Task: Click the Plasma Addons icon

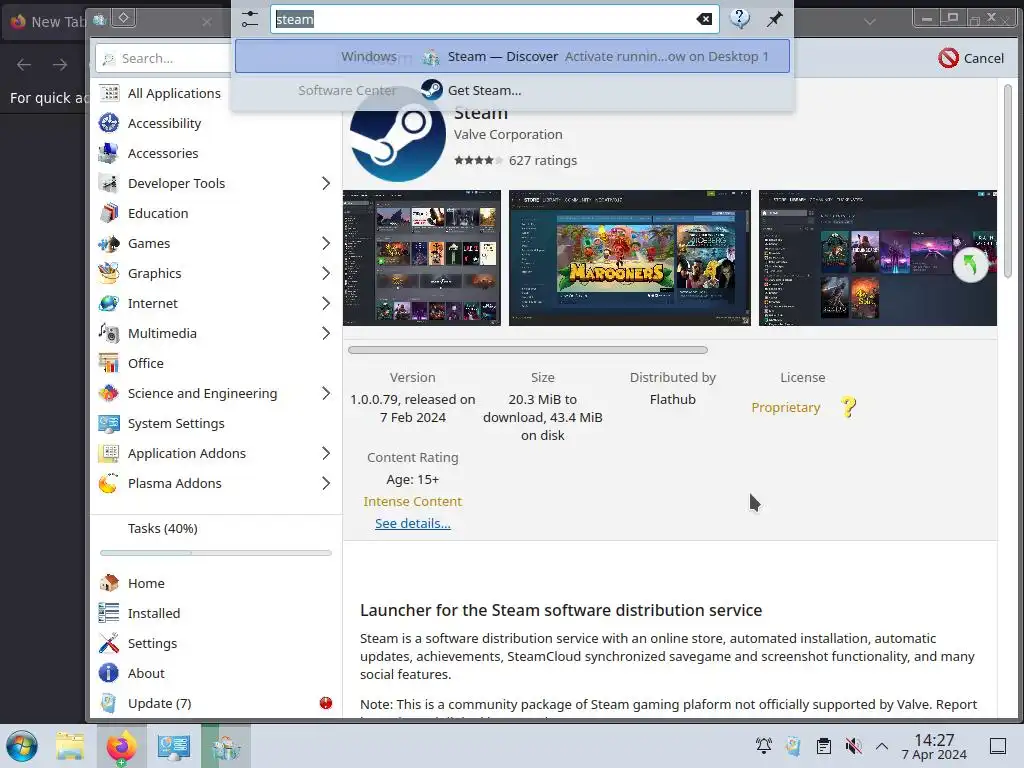Action: click(108, 483)
